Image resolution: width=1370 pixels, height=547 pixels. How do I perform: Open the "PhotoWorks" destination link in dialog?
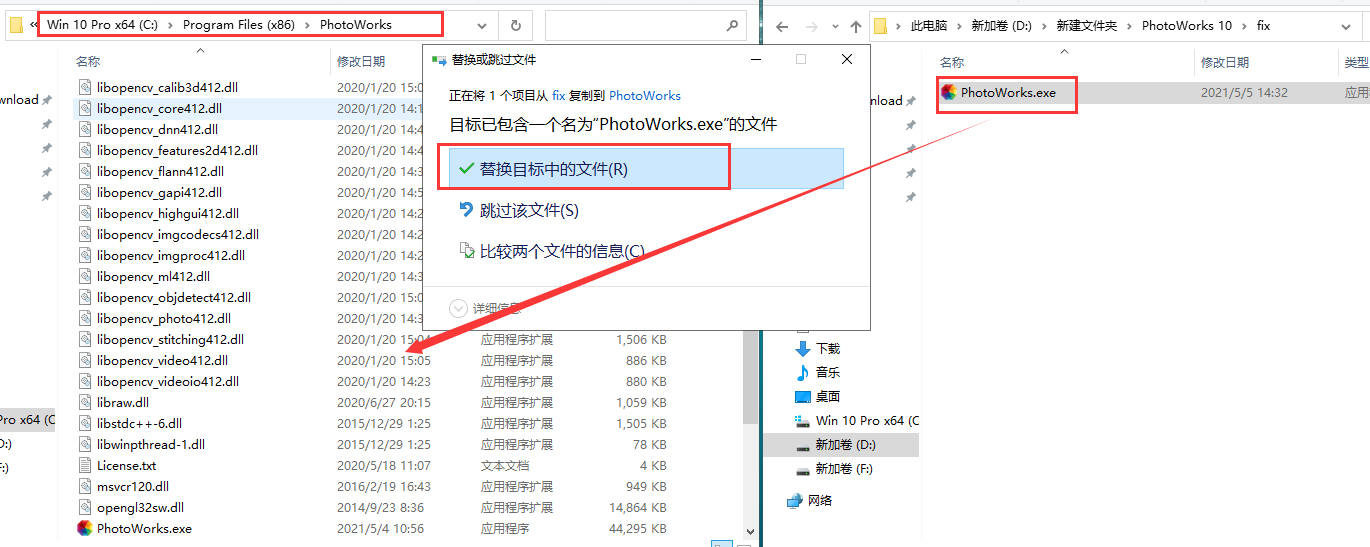[x=645, y=96]
